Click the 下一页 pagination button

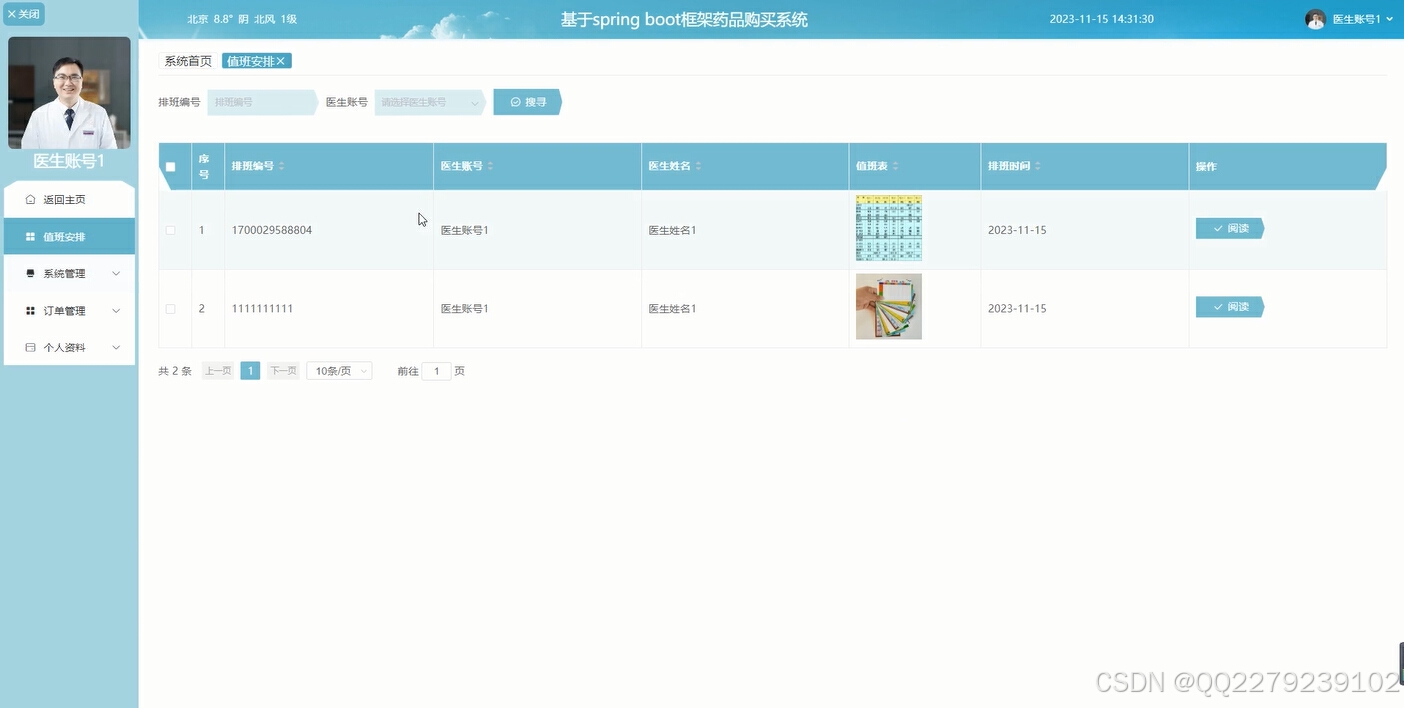coord(282,370)
